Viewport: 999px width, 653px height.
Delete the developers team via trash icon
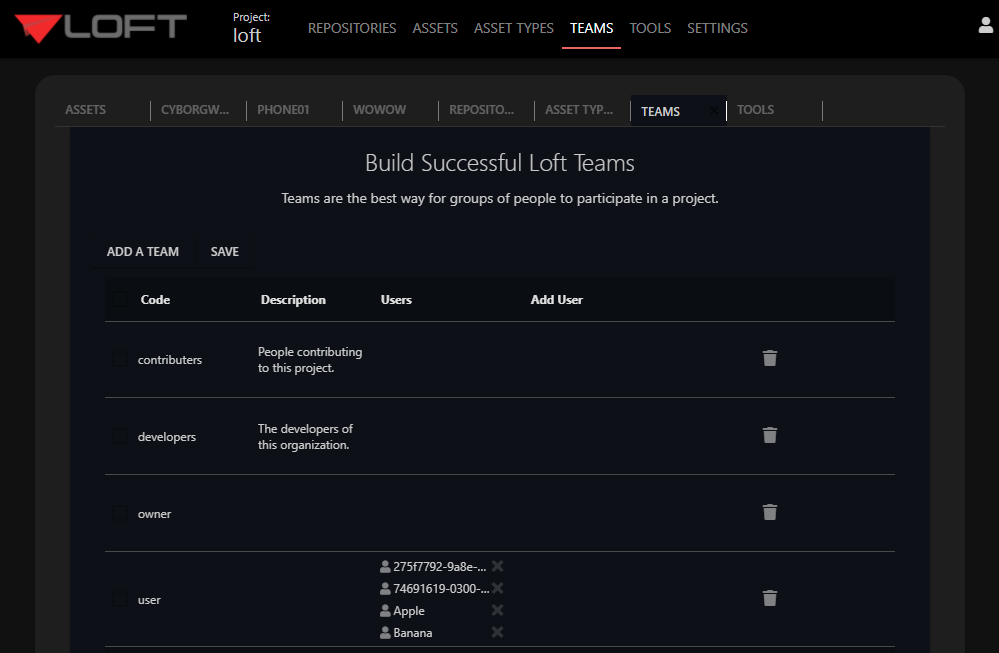click(769, 435)
